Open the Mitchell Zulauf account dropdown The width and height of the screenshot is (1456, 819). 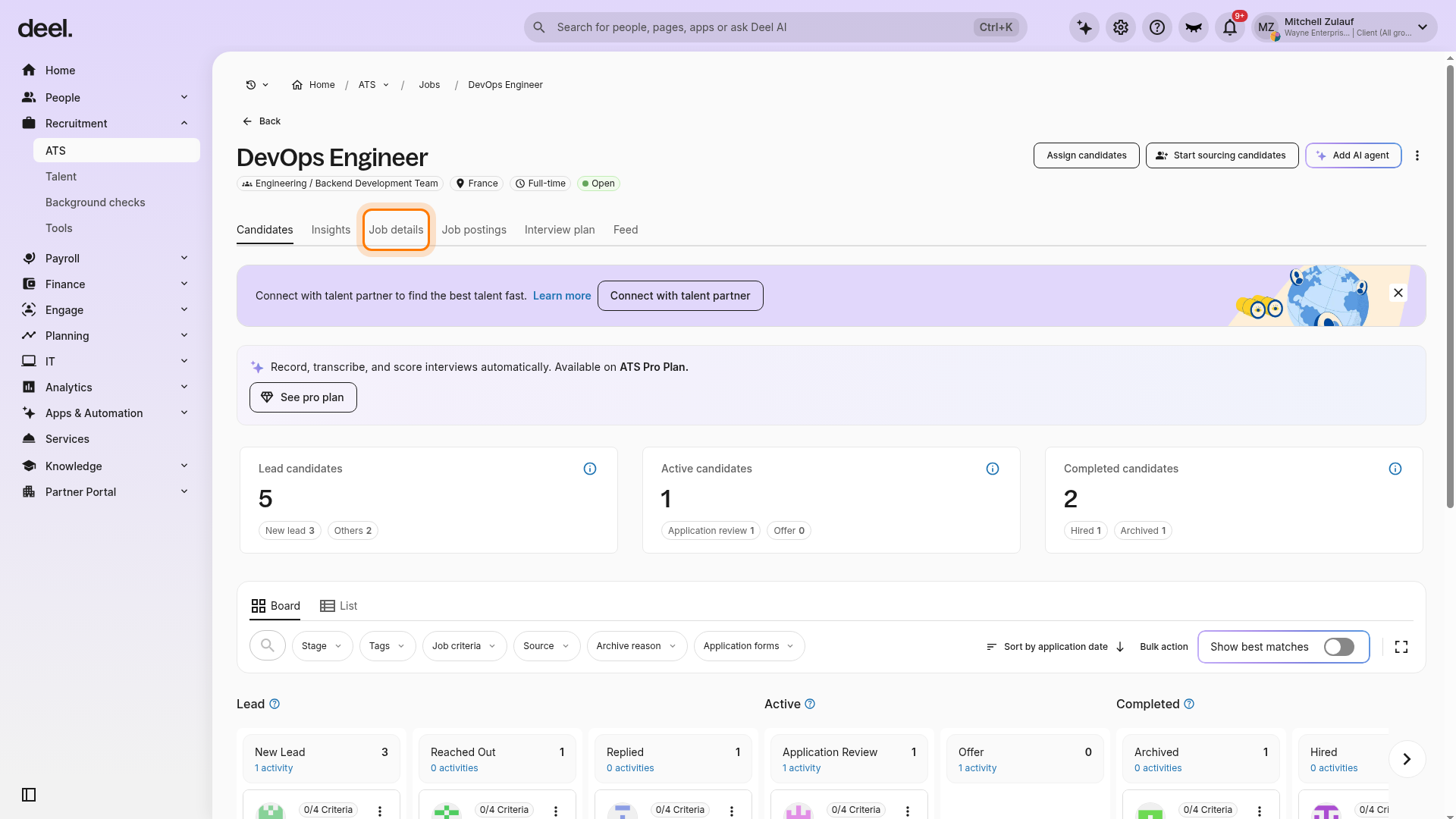1345,28
